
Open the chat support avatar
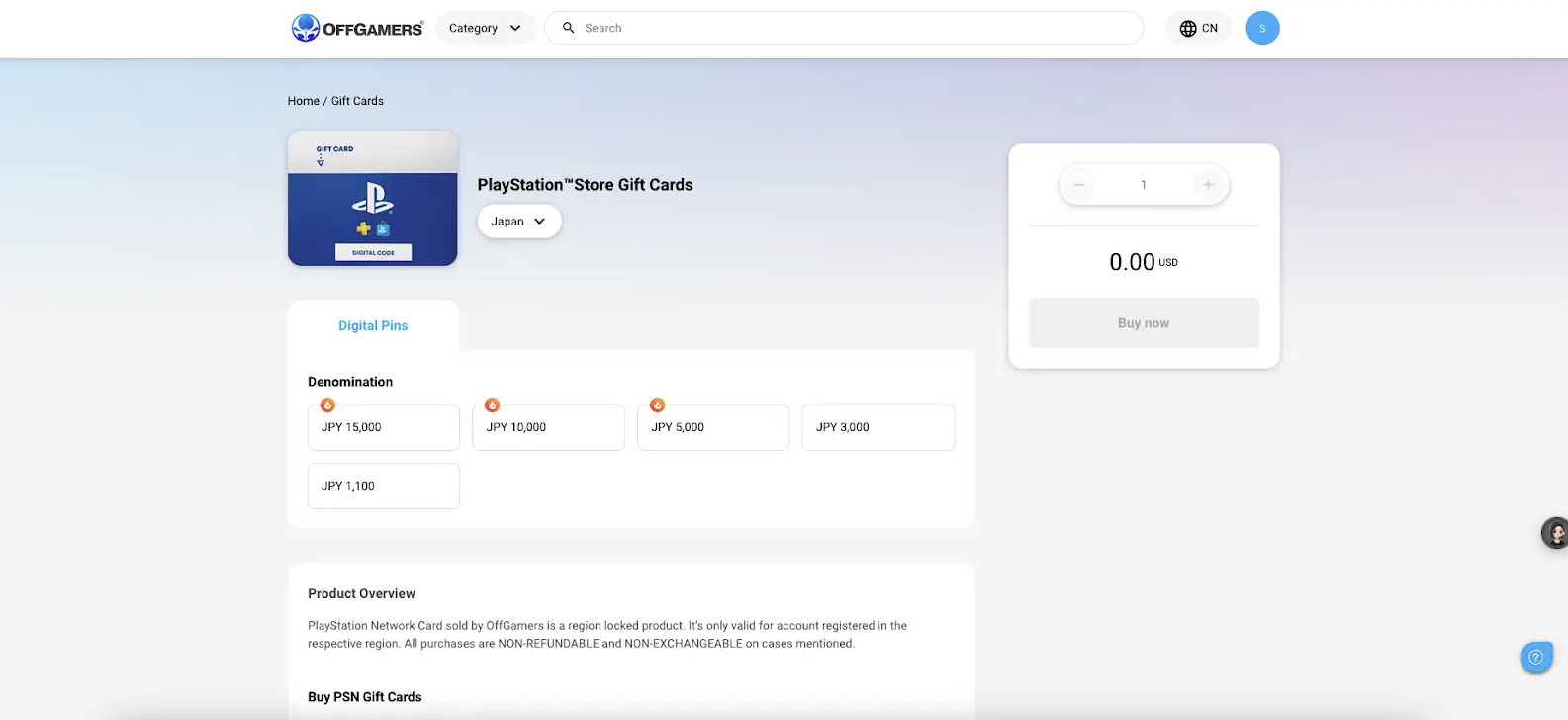point(1555,533)
